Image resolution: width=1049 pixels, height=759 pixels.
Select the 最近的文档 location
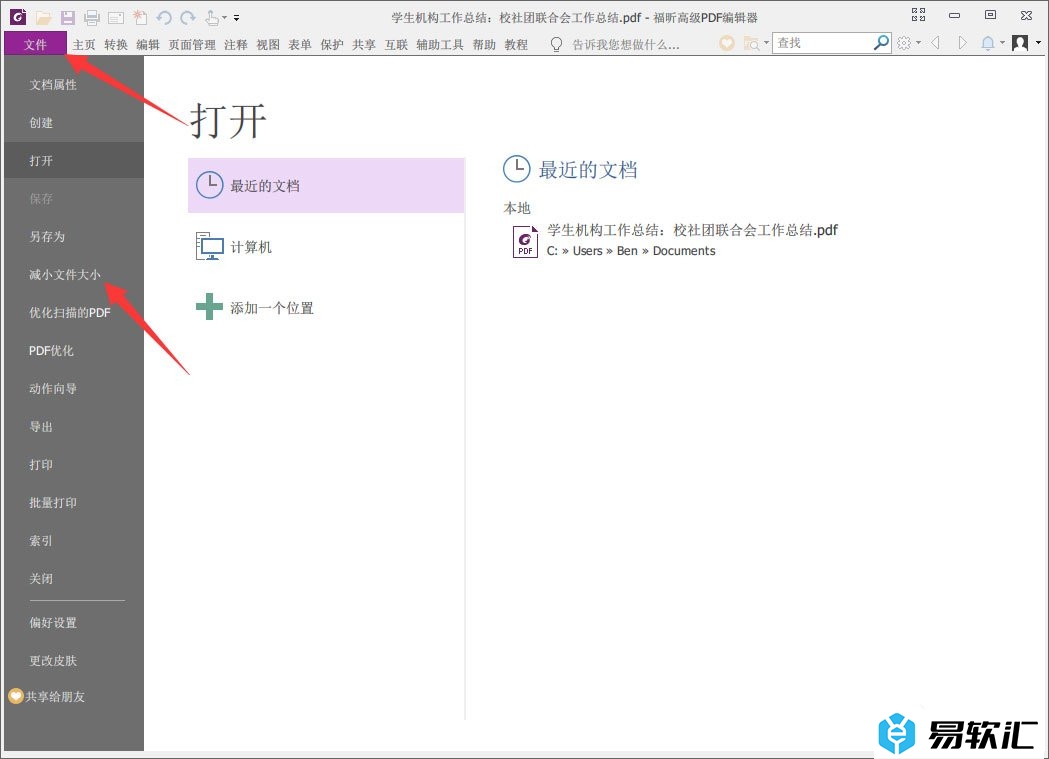click(x=326, y=185)
